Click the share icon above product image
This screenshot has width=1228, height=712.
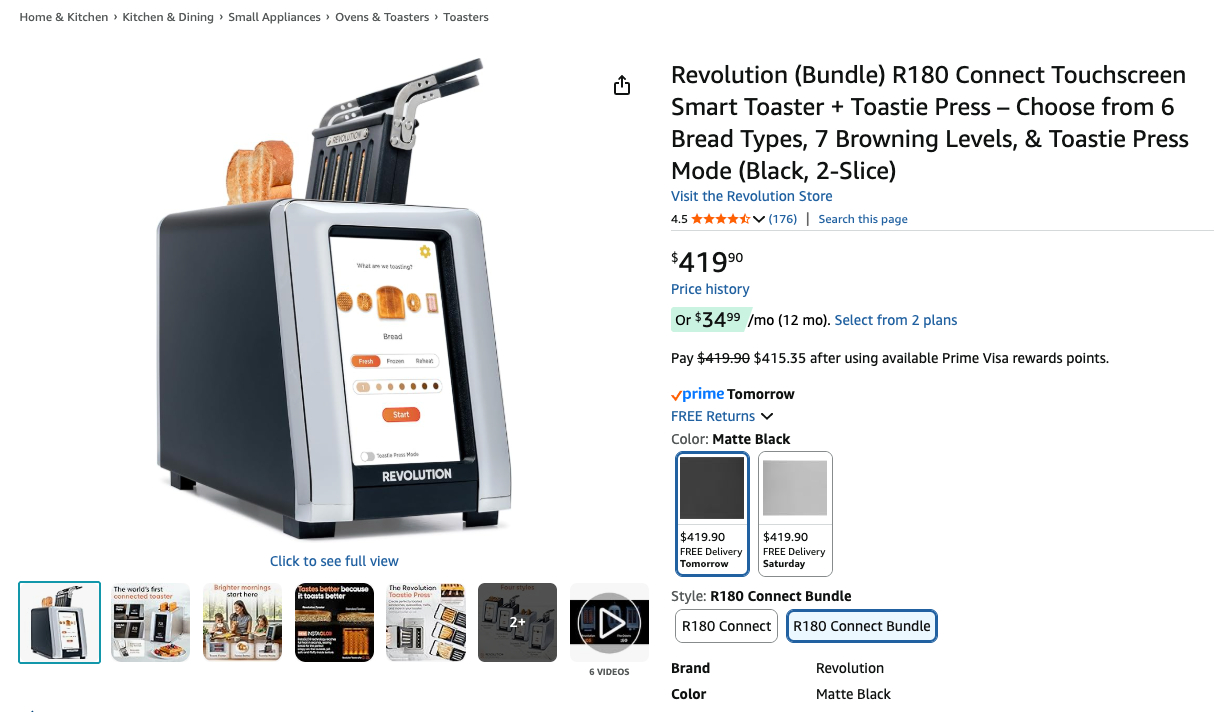click(x=622, y=85)
